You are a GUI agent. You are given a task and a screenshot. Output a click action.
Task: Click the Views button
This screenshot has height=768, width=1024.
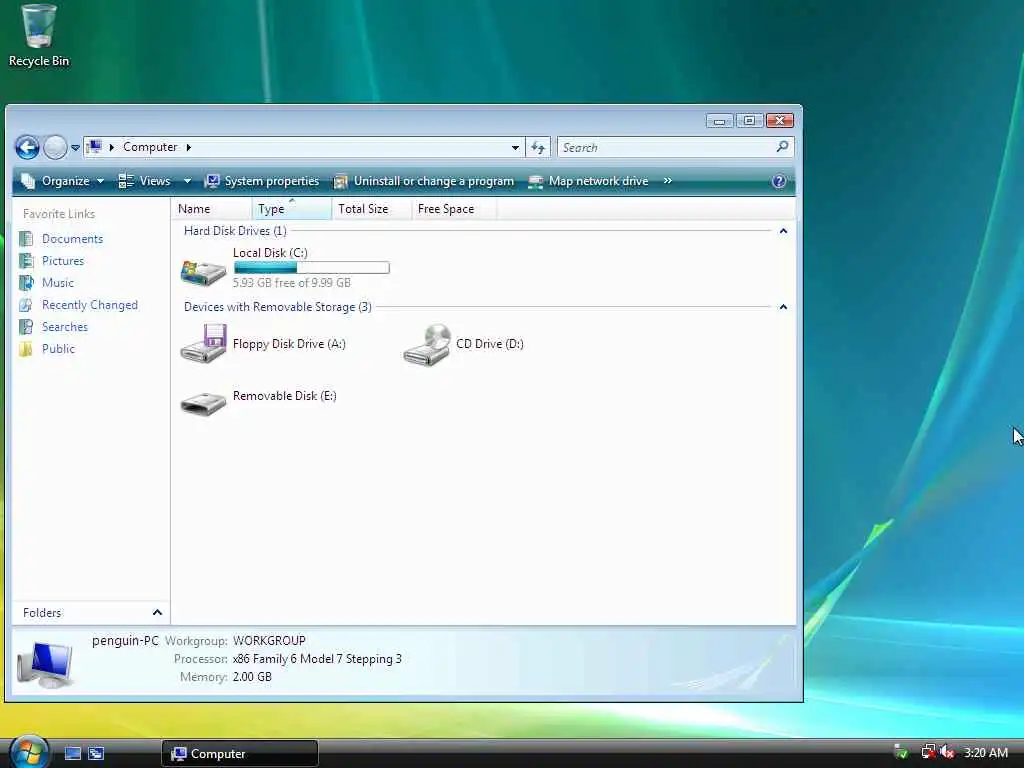click(x=145, y=182)
